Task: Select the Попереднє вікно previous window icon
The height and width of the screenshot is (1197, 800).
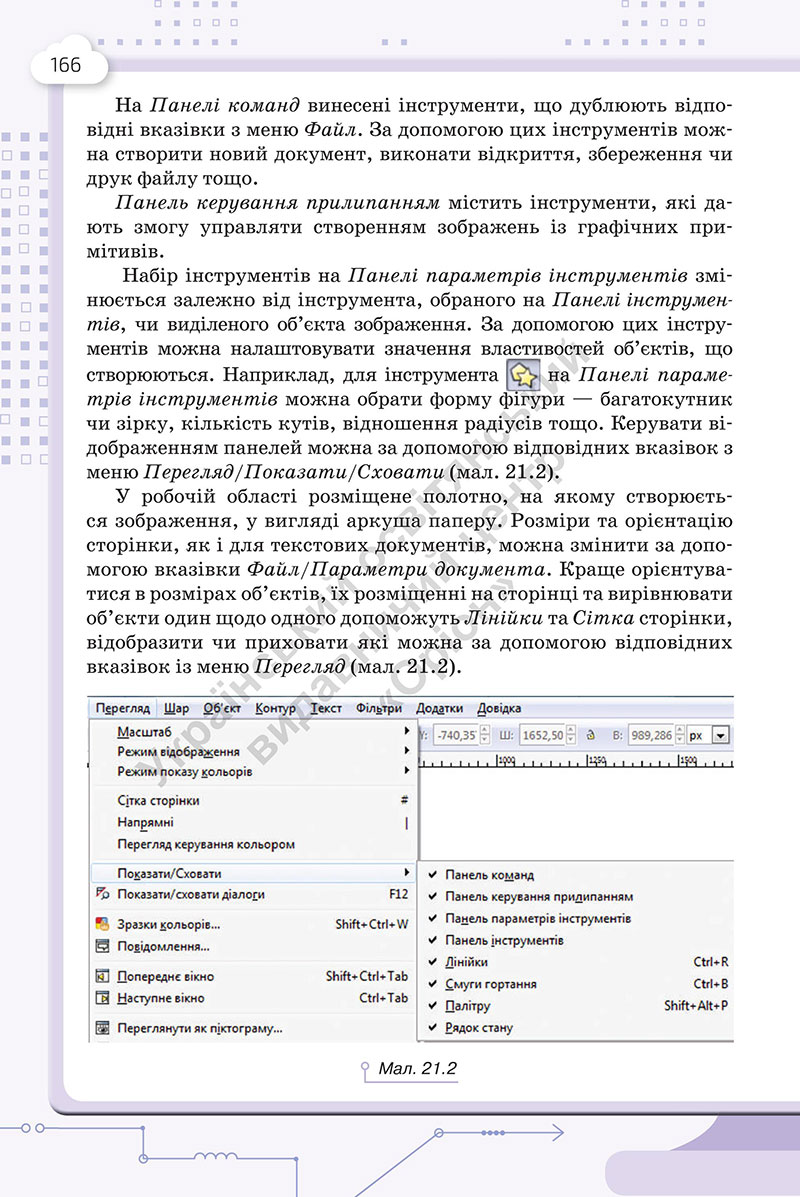Action: point(102,976)
